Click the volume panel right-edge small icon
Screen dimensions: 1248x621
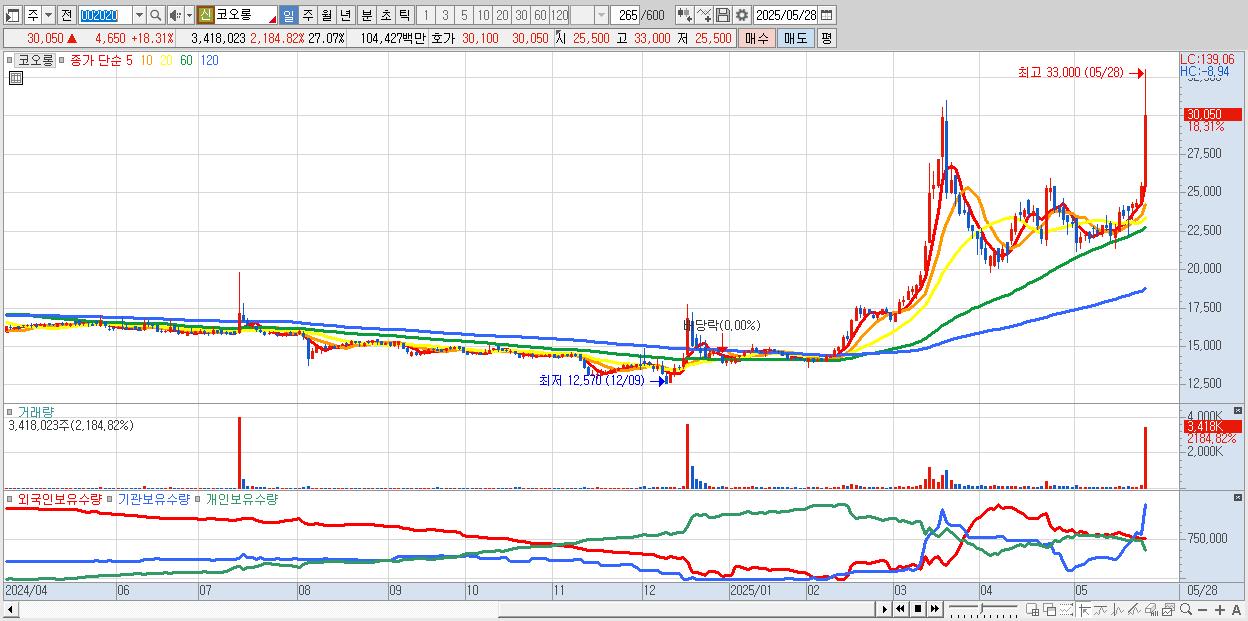1240,410
